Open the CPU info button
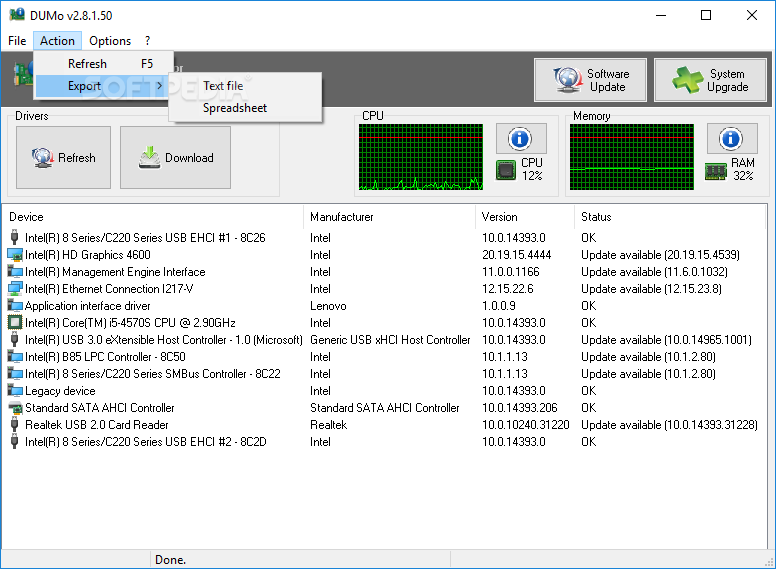This screenshot has width=776, height=569. coord(521,139)
